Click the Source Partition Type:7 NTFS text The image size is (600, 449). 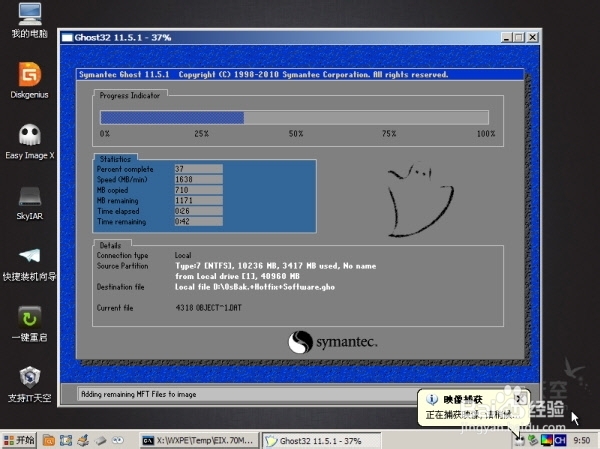[x=276, y=266]
